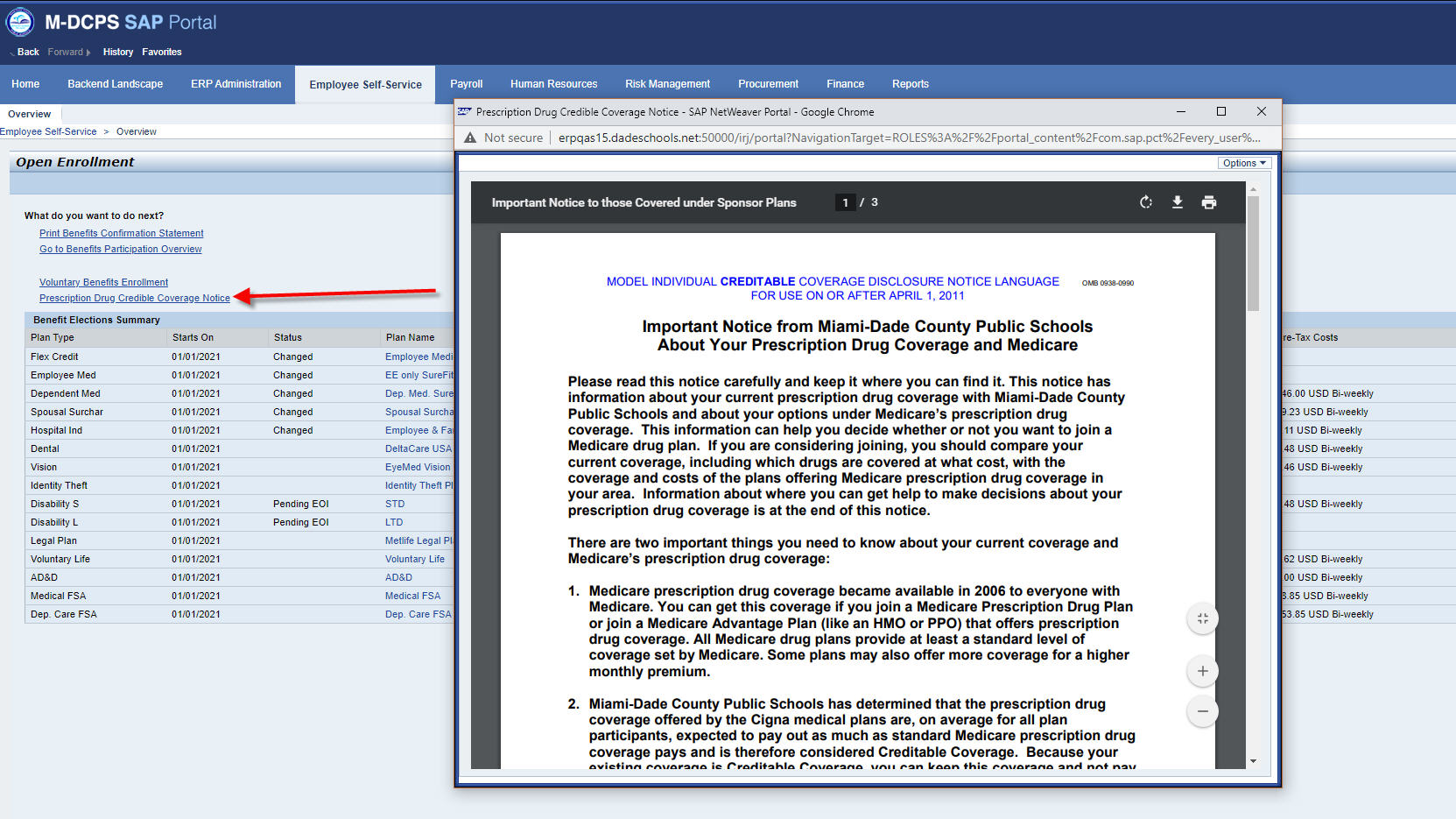The height and width of the screenshot is (819, 1456).
Task: Print the PDF using printer icon
Action: (1209, 202)
